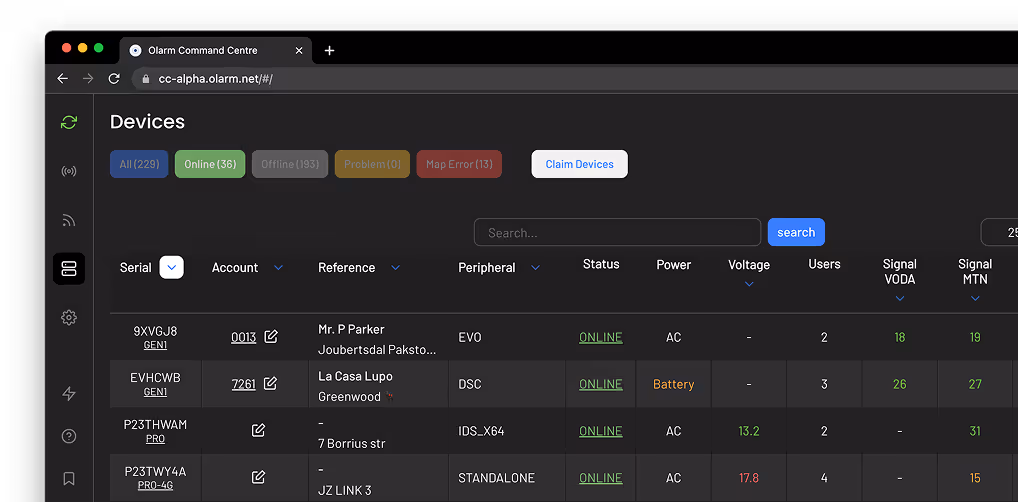Click the Status column header
This screenshot has width=1018, height=502.
pos(601,264)
